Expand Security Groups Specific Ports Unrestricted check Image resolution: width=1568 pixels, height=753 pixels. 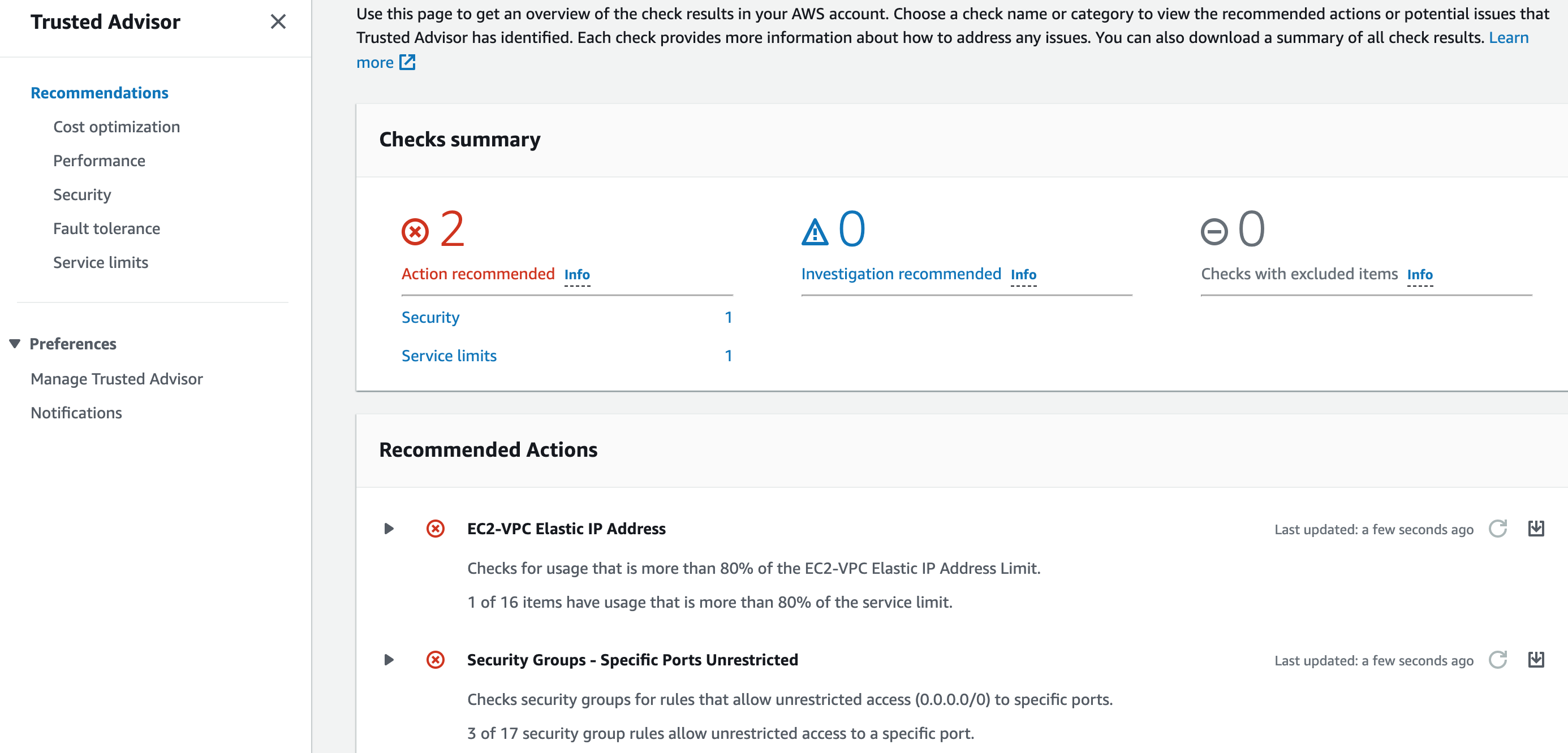point(389,660)
